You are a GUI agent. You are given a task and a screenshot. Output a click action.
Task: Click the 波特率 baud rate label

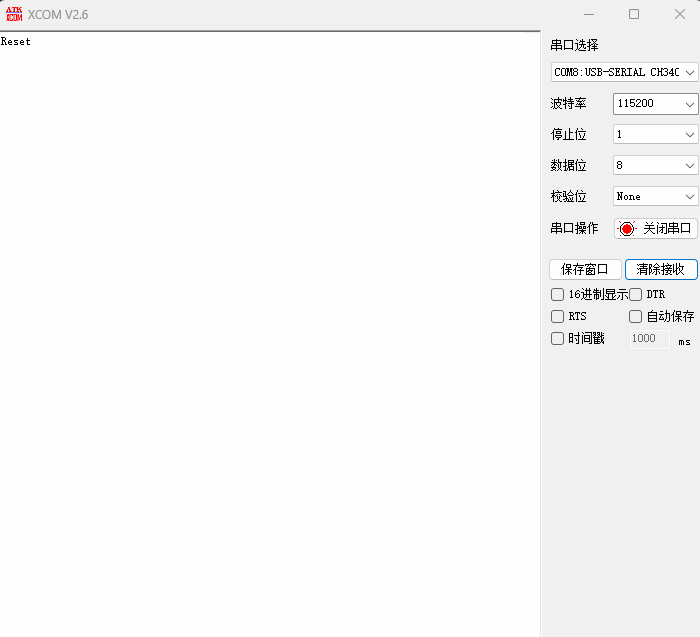point(568,104)
